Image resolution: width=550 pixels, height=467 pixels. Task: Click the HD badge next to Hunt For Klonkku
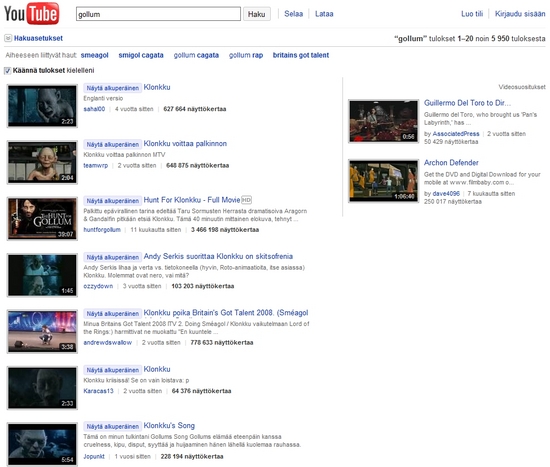247,200
